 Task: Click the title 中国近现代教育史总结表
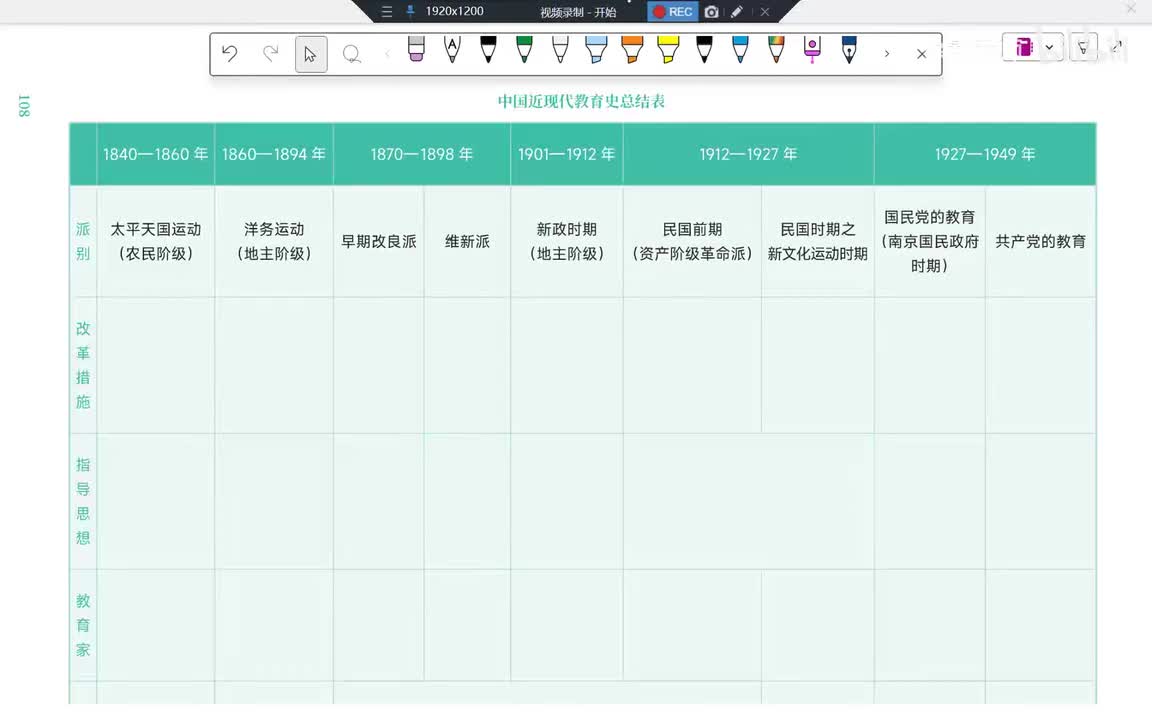pos(581,101)
